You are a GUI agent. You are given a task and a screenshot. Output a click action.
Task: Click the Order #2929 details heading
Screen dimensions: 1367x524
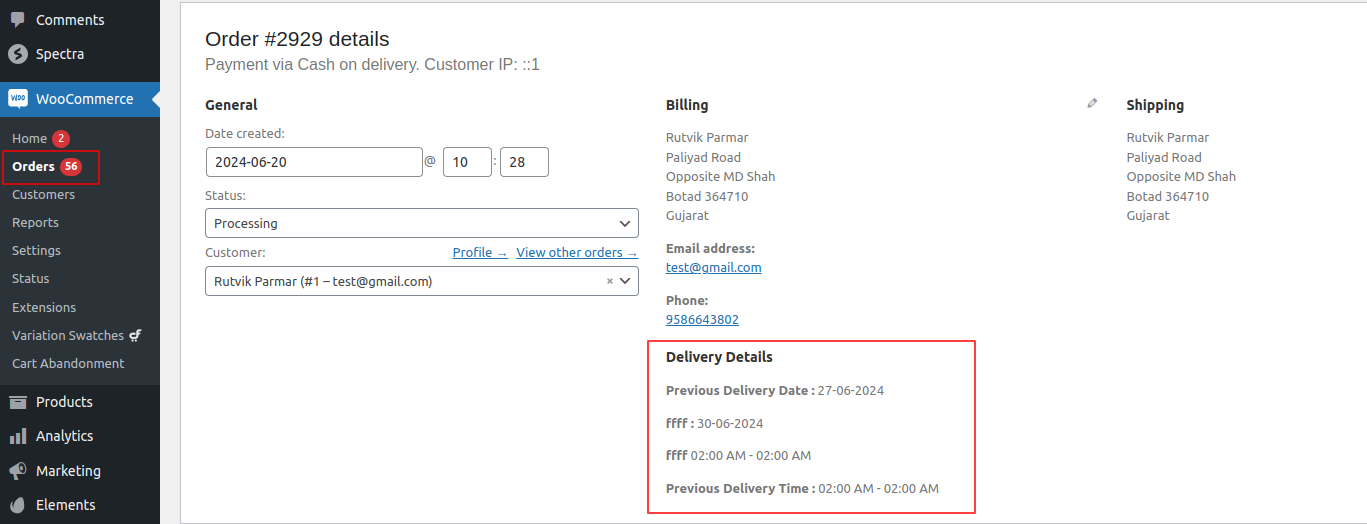click(x=297, y=39)
